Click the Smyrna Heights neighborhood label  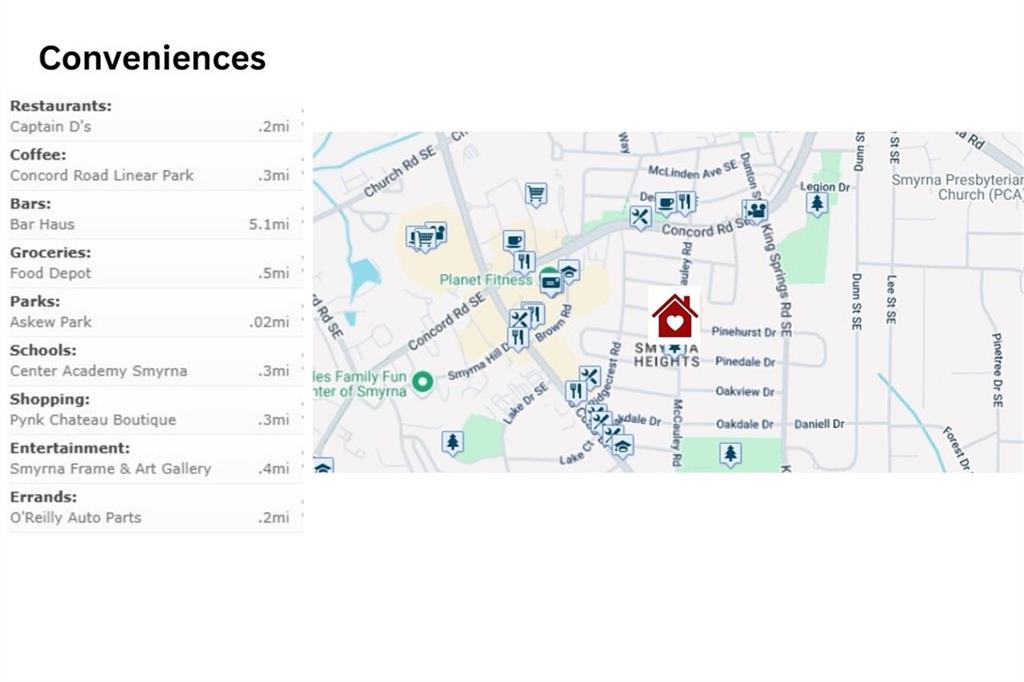(x=667, y=355)
